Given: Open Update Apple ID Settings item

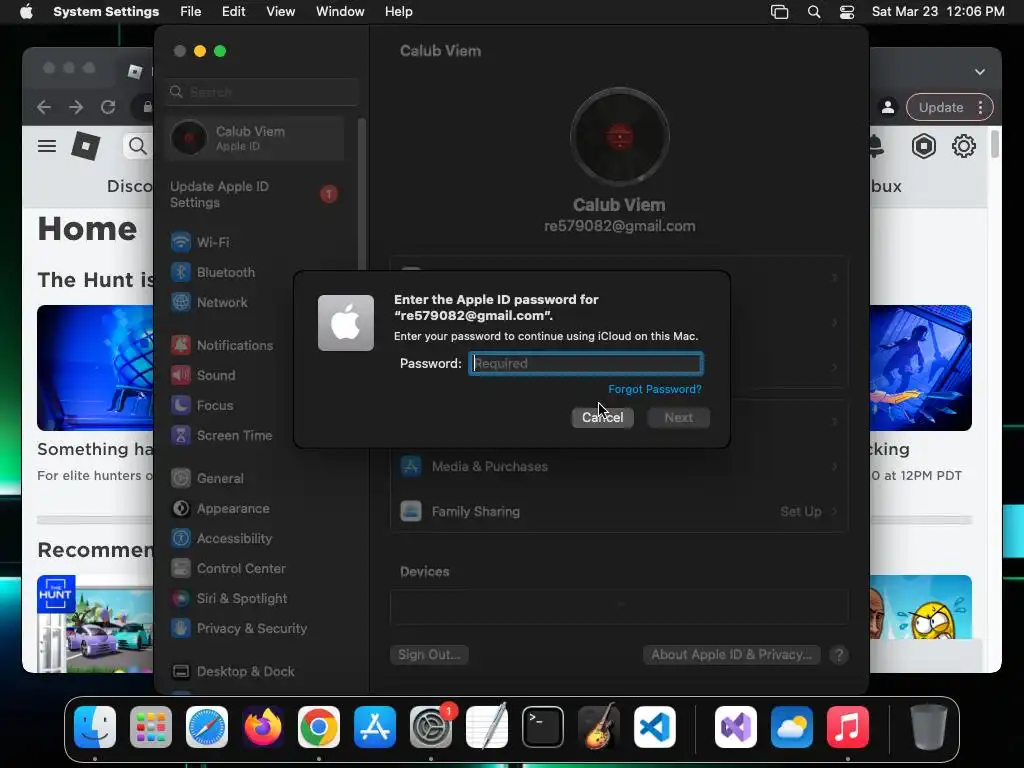Looking at the screenshot, I should pos(255,194).
